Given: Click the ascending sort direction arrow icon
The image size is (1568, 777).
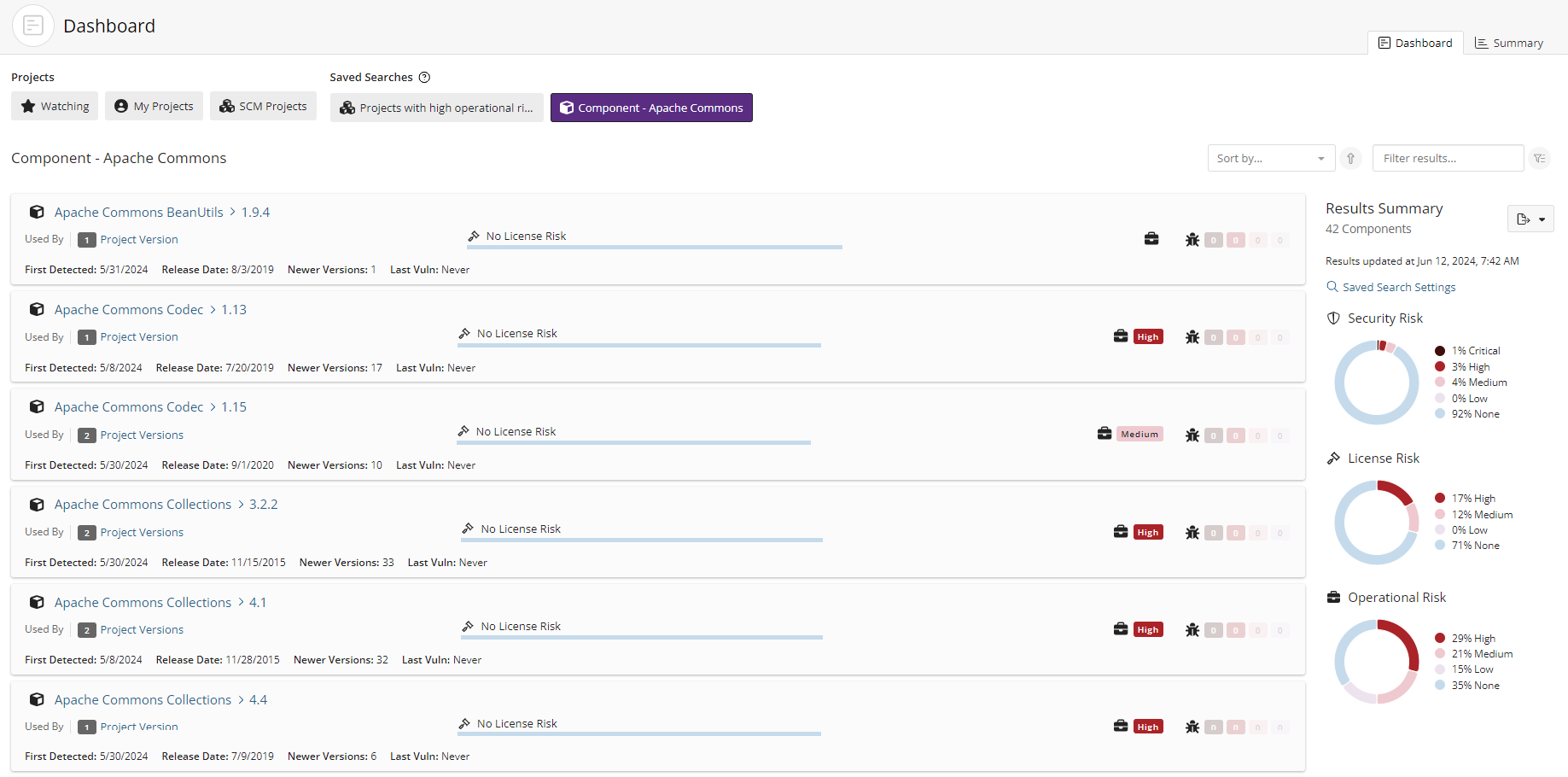Looking at the screenshot, I should (x=1350, y=158).
